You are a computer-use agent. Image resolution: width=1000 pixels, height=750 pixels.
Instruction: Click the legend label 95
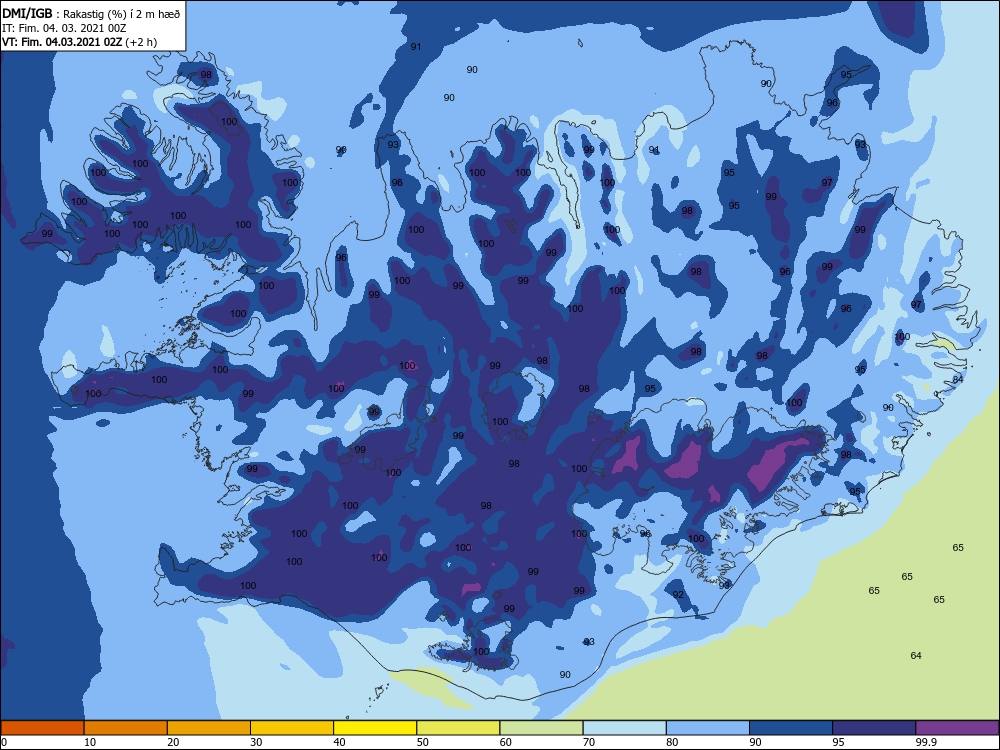[839, 742]
